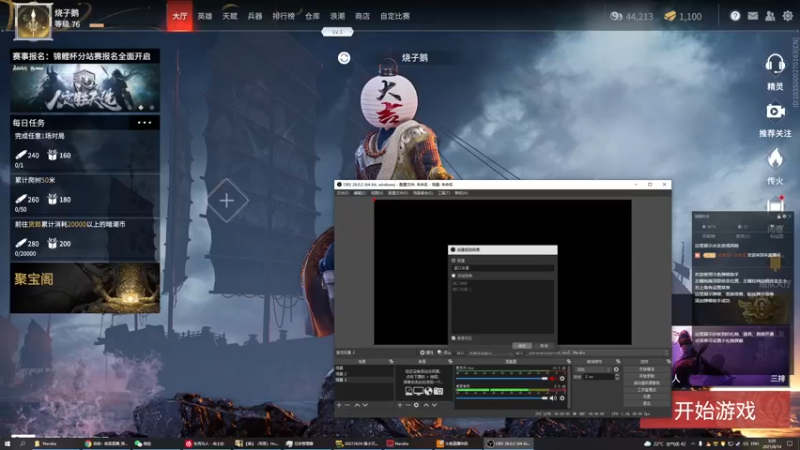Viewport: 800px width, 450px height.
Task: Move scene up with OBS scenes arrow
Action: 357,405
